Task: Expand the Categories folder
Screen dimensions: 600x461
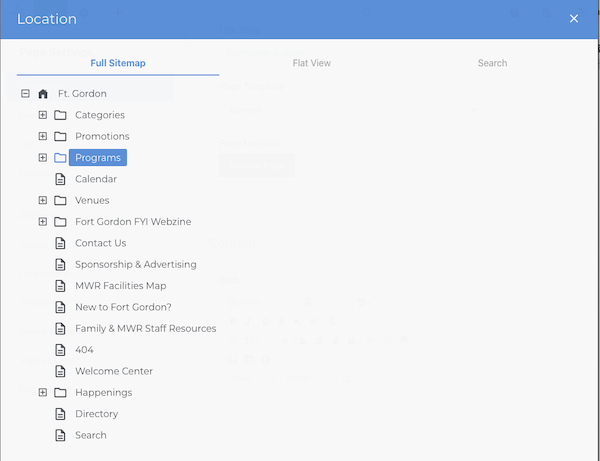Action: point(43,115)
